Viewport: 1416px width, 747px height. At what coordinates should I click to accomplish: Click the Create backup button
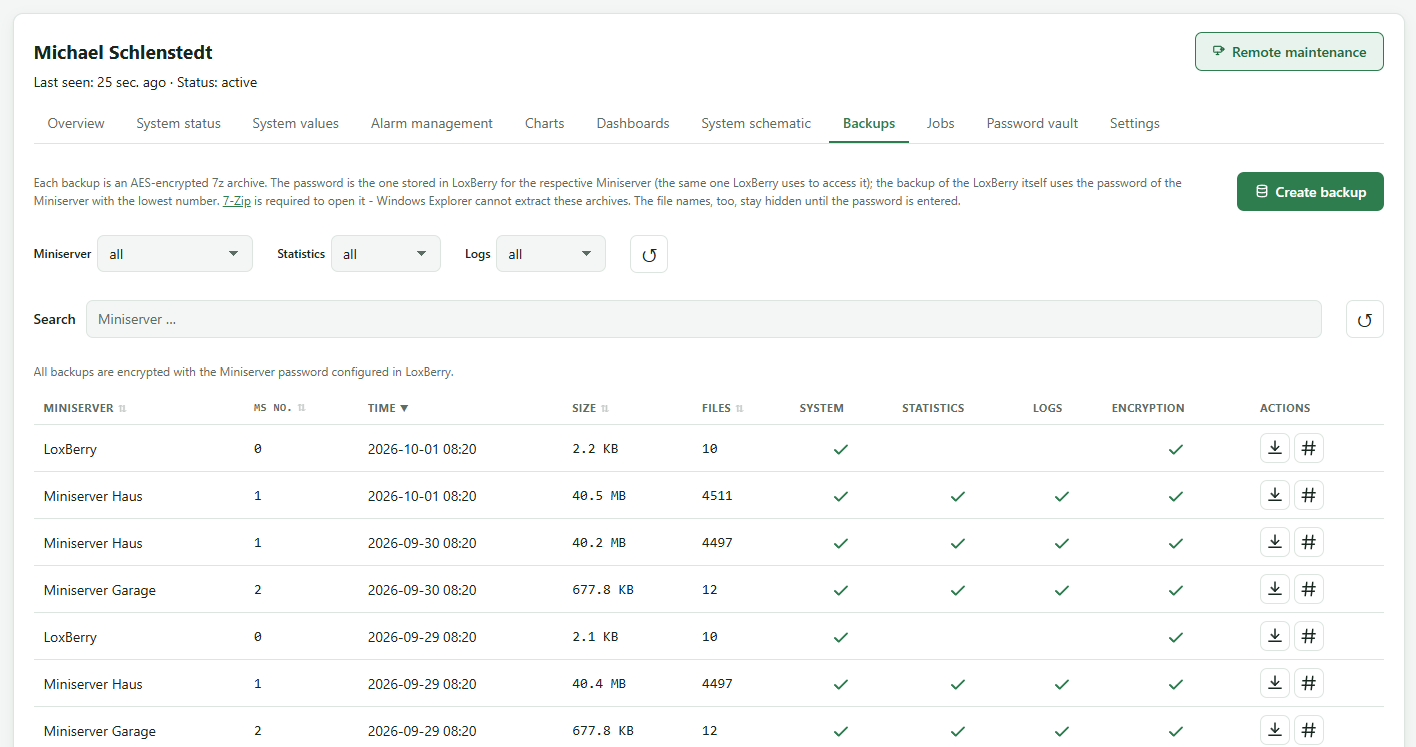coord(1310,192)
